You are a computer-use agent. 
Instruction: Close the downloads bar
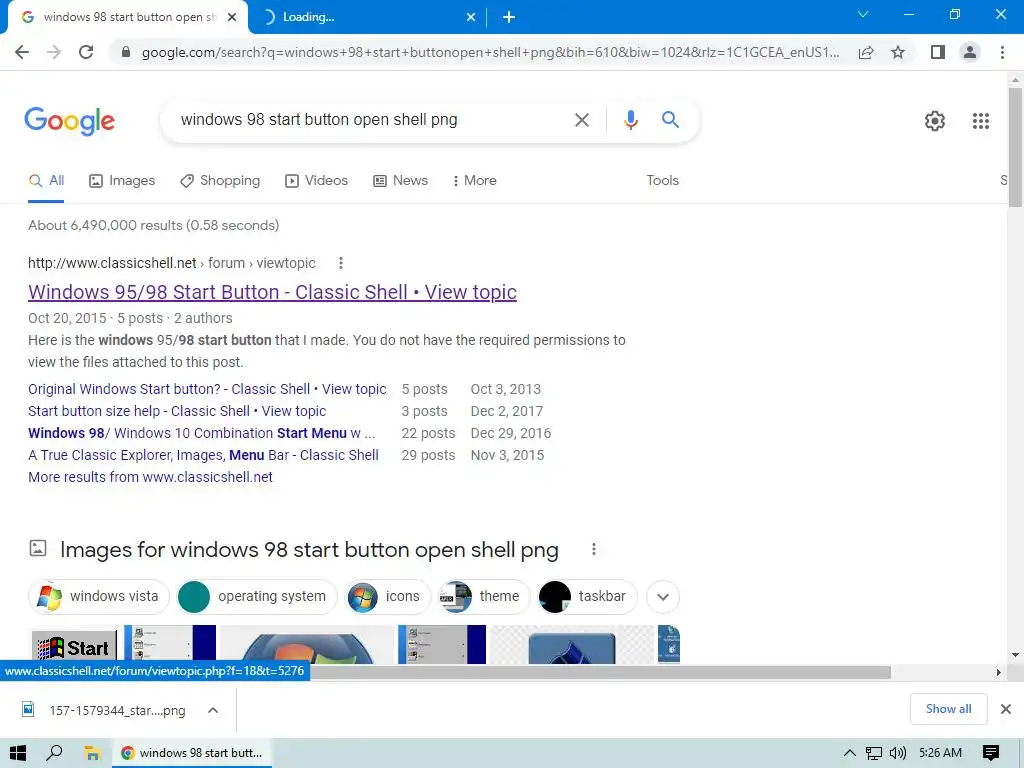click(1006, 709)
